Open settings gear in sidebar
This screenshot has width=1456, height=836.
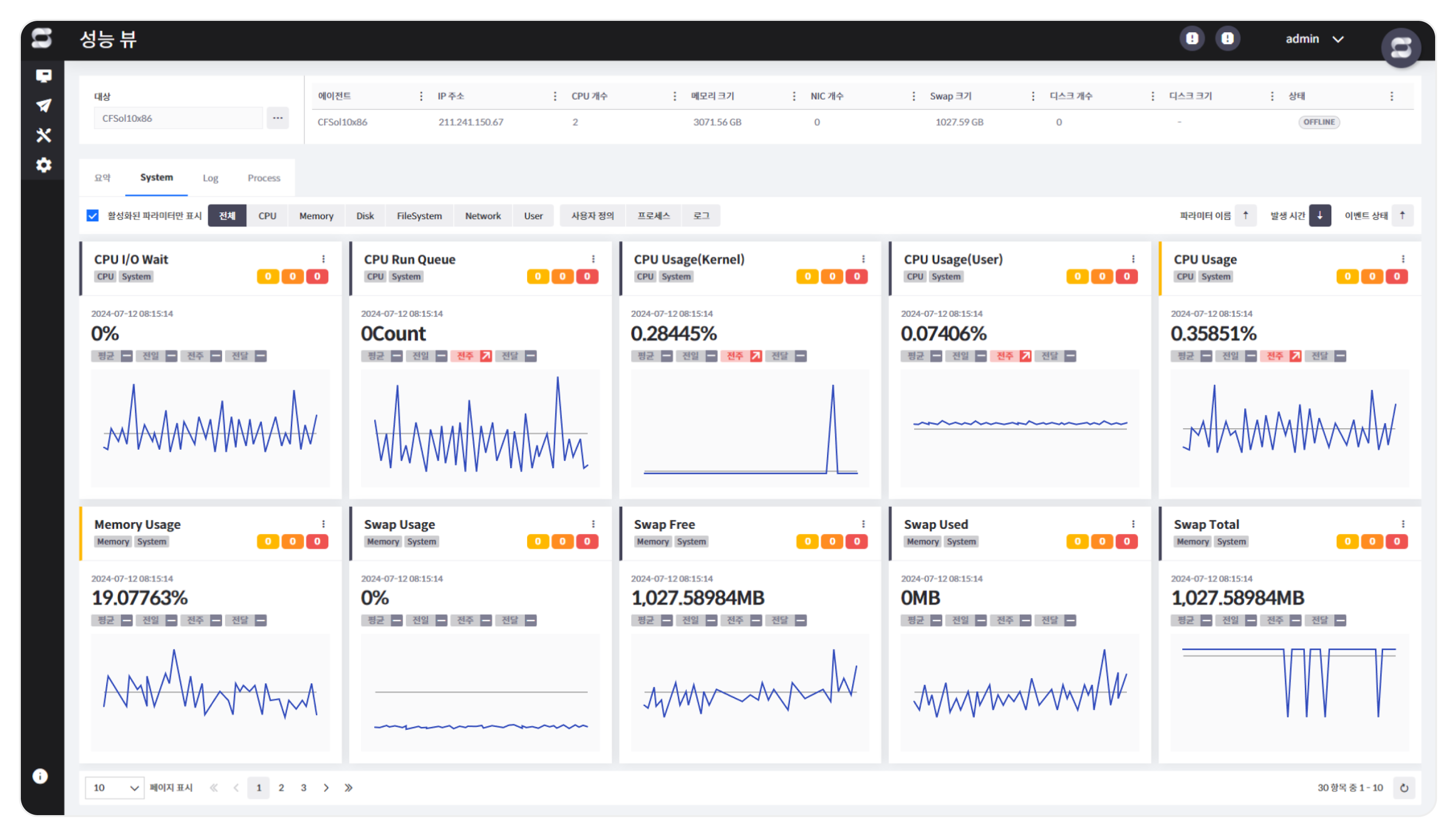[44, 165]
